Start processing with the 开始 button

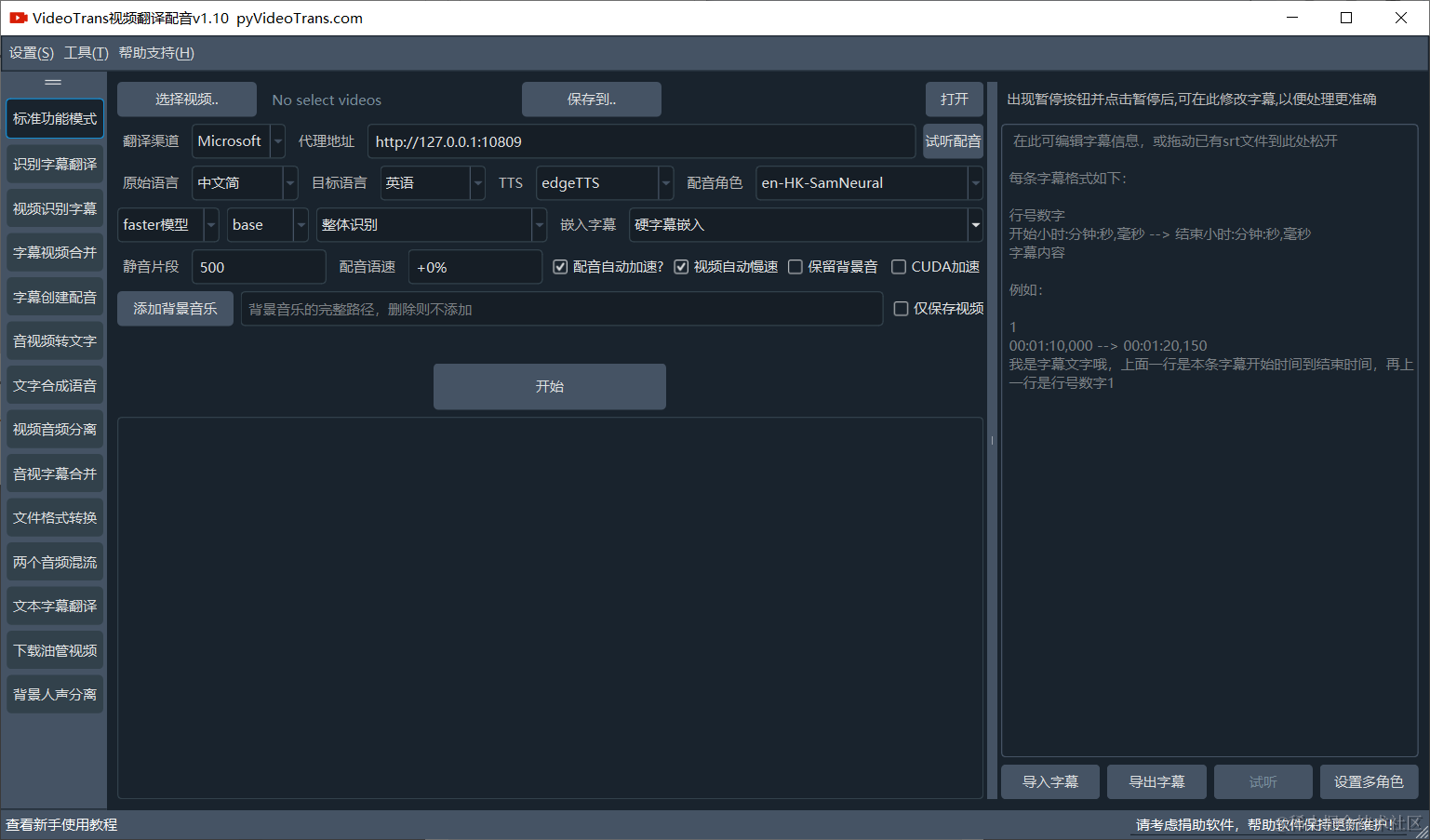pos(550,386)
